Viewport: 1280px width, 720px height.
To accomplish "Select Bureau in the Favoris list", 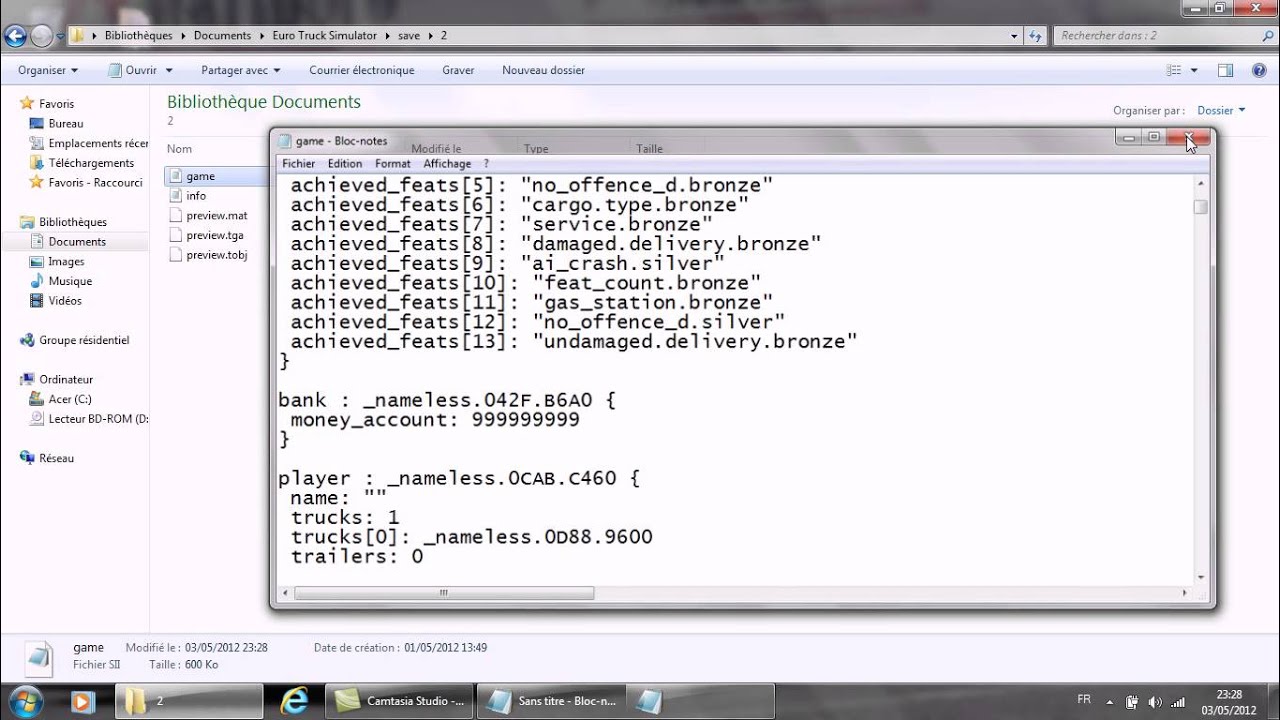I will (66, 123).
